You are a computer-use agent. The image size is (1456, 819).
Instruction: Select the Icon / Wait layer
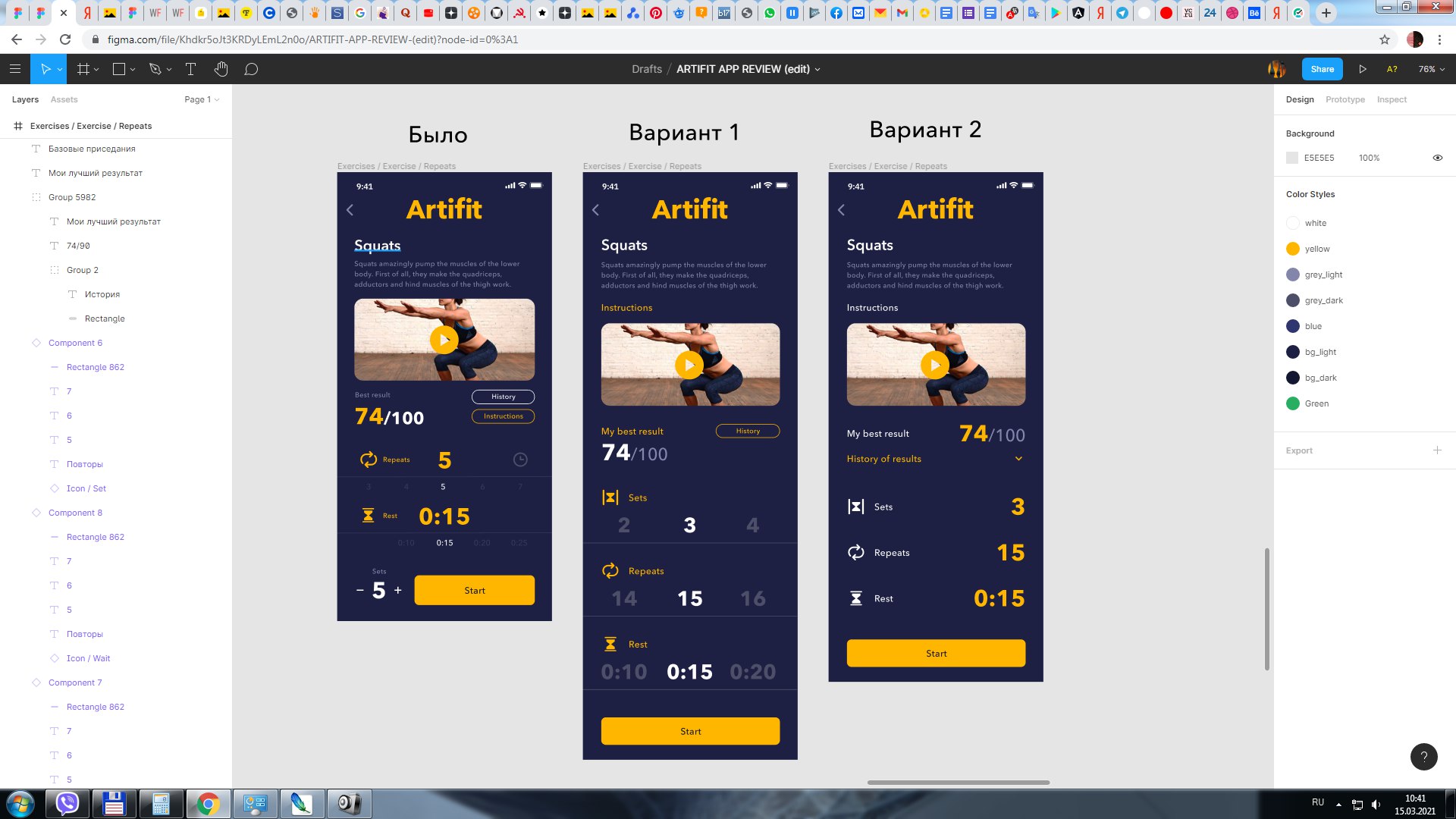pos(88,658)
